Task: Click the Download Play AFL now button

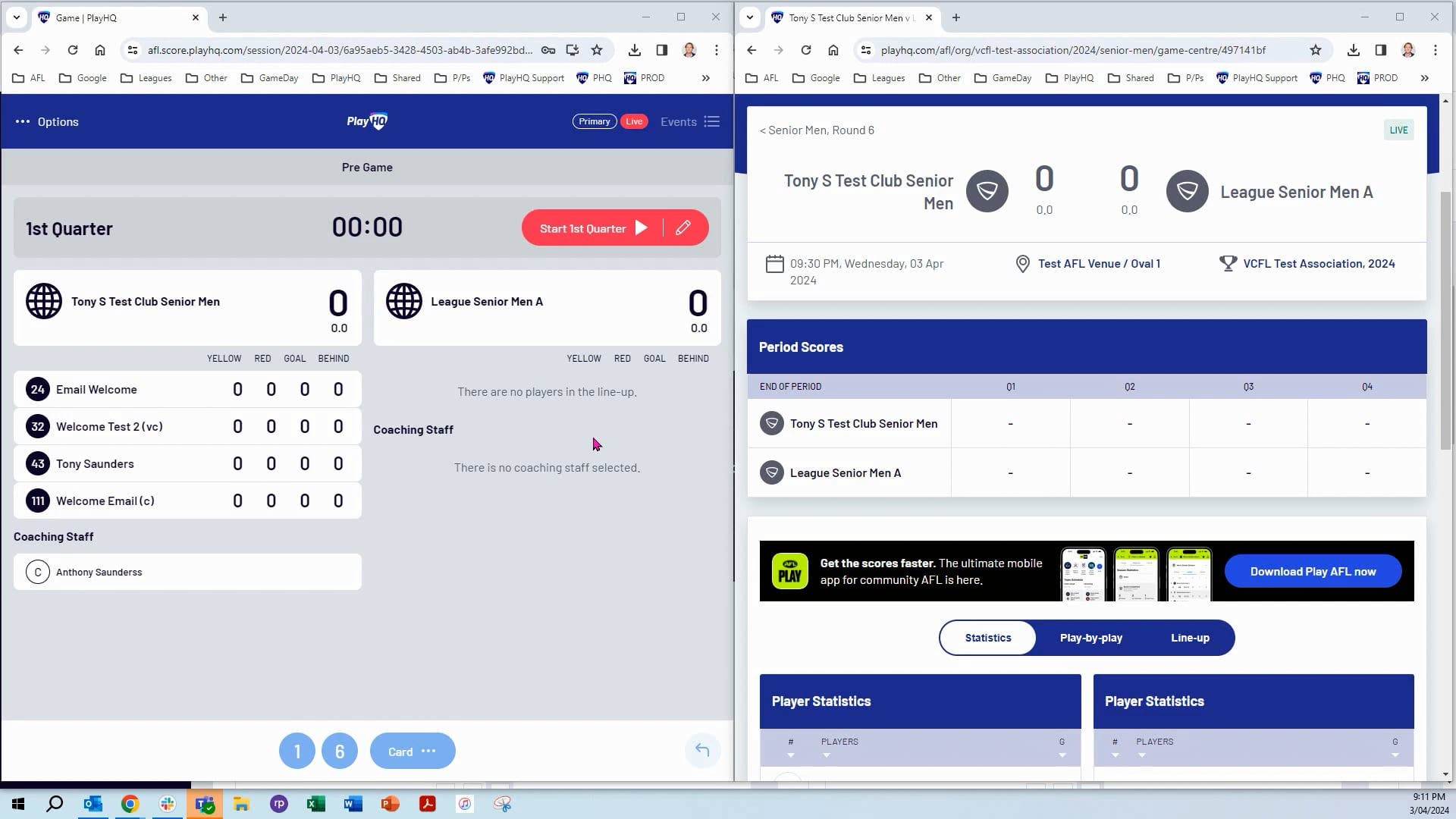Action: 1312,572
